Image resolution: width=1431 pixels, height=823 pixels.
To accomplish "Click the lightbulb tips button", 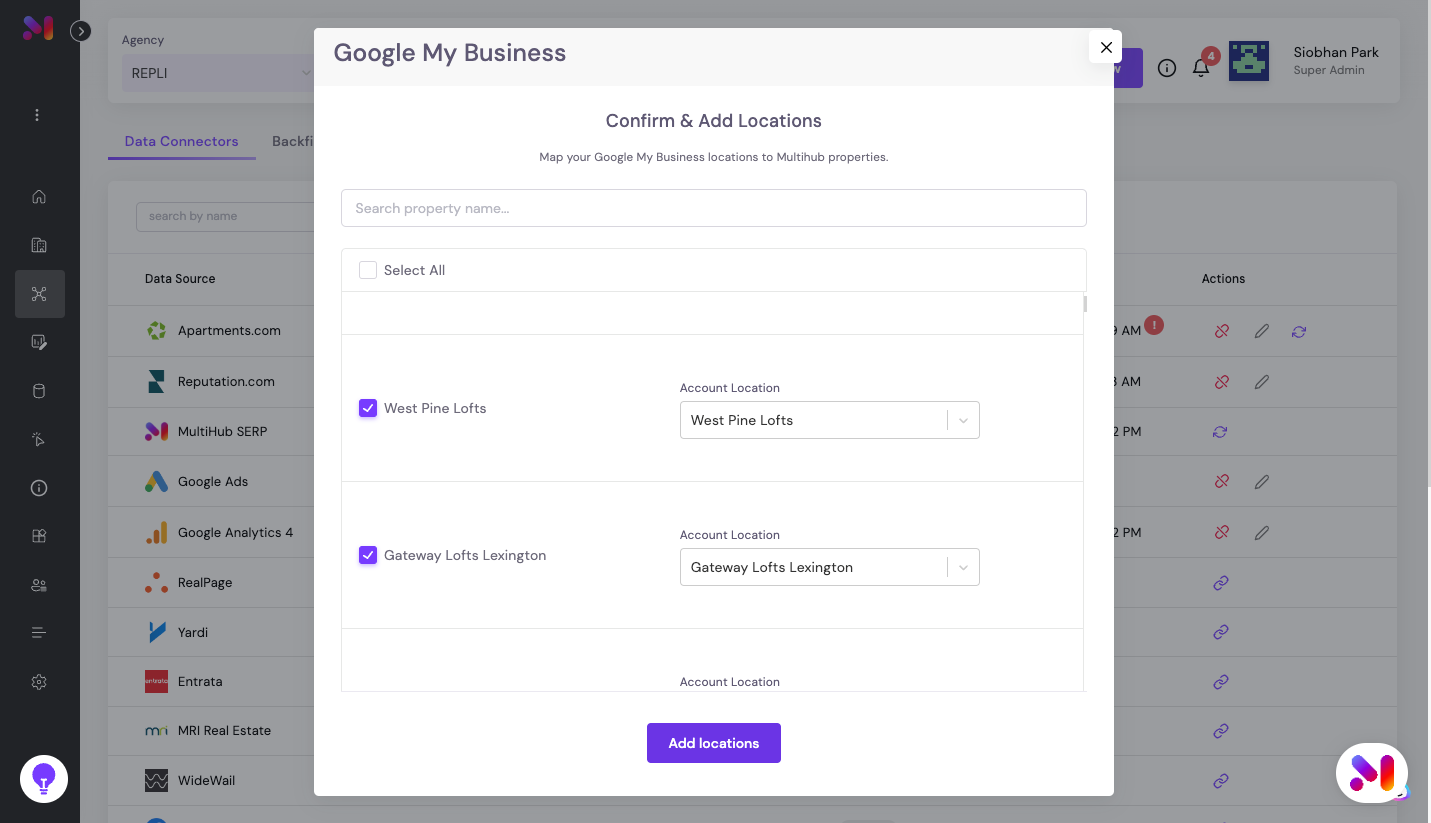I will click(44, 779).
